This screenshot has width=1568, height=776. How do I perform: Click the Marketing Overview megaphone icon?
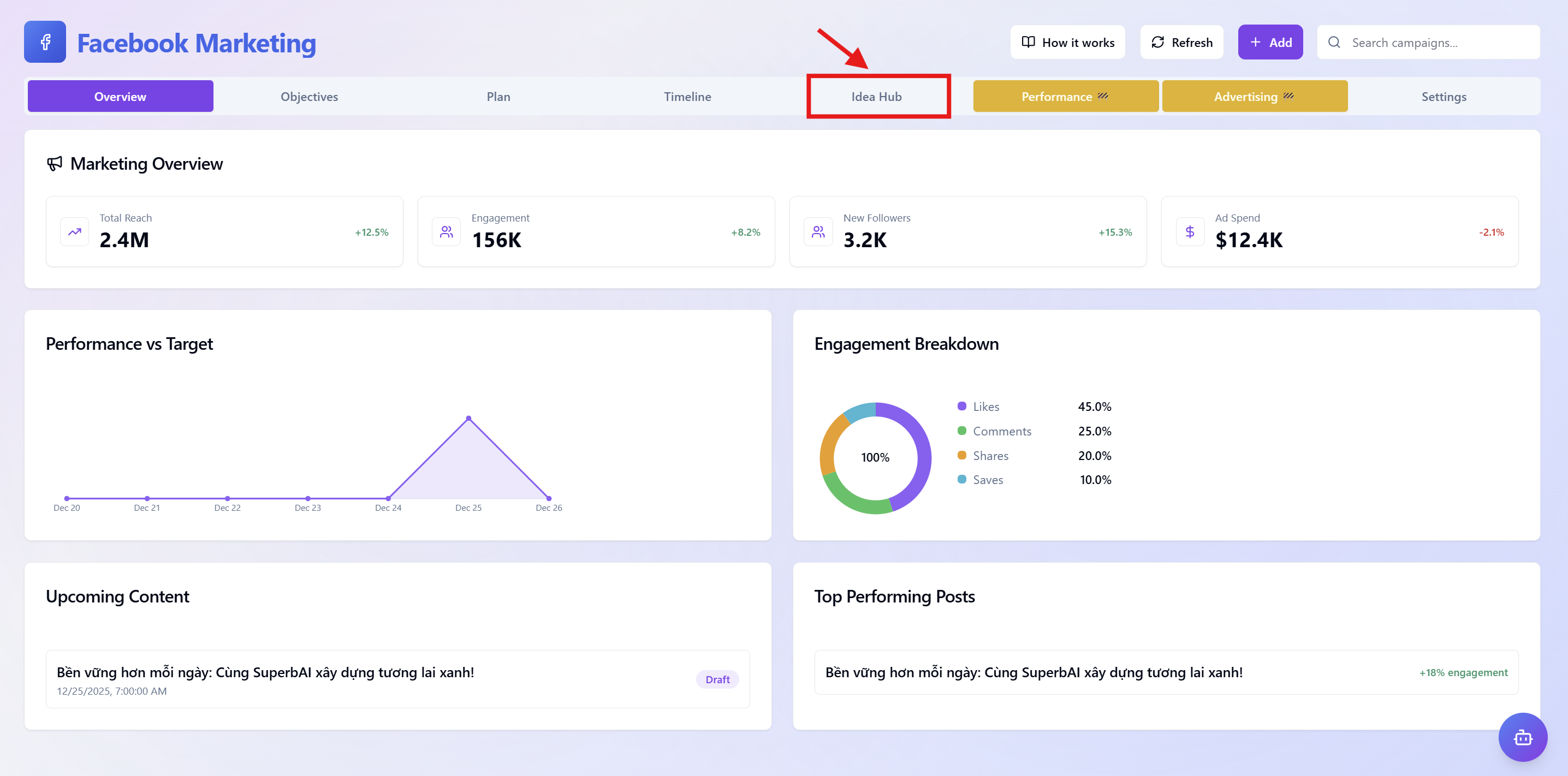point(55,164)
